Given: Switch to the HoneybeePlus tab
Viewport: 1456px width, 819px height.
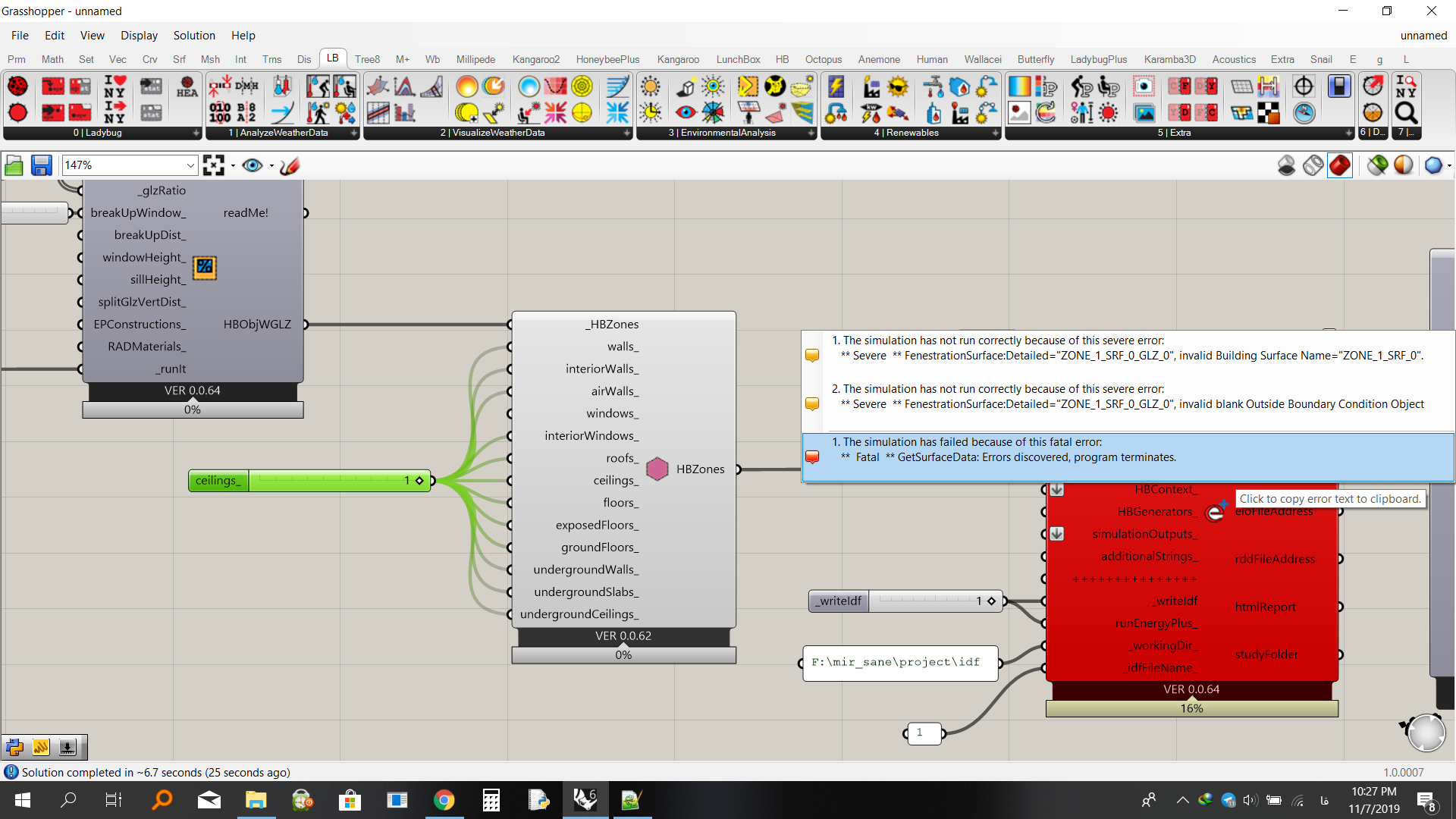Looking at the screenshot, I should pyautogui.click(x=607, y=59).
